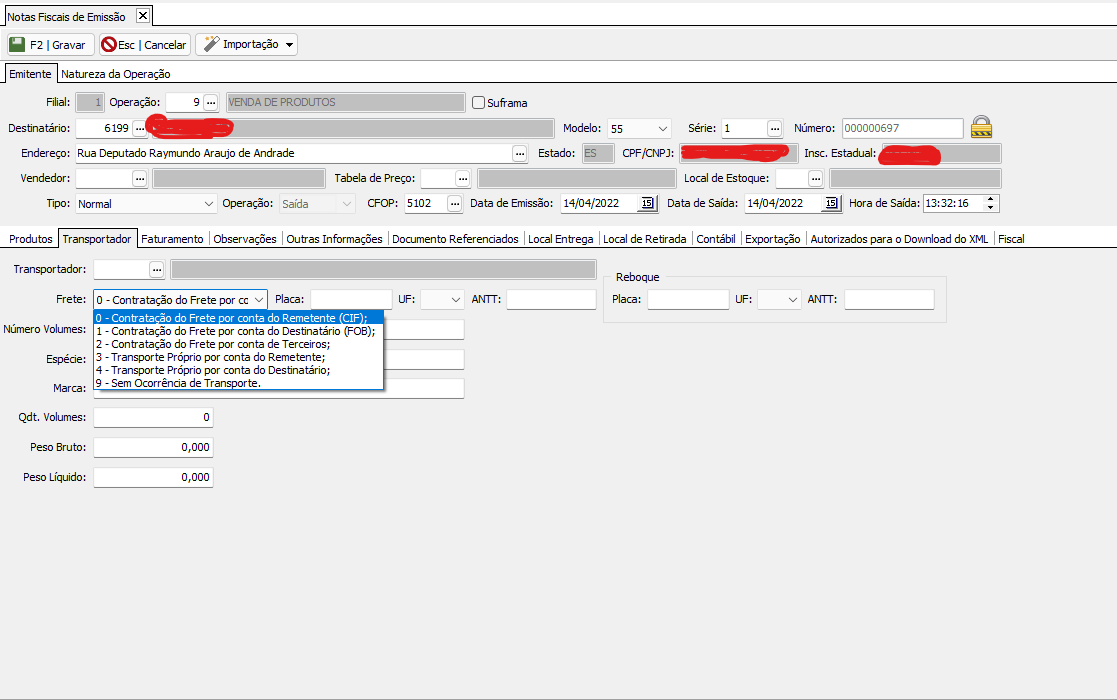Click the padlock icon beside Número field
This screenshot has width=1117, height=700.
(982, 128)
